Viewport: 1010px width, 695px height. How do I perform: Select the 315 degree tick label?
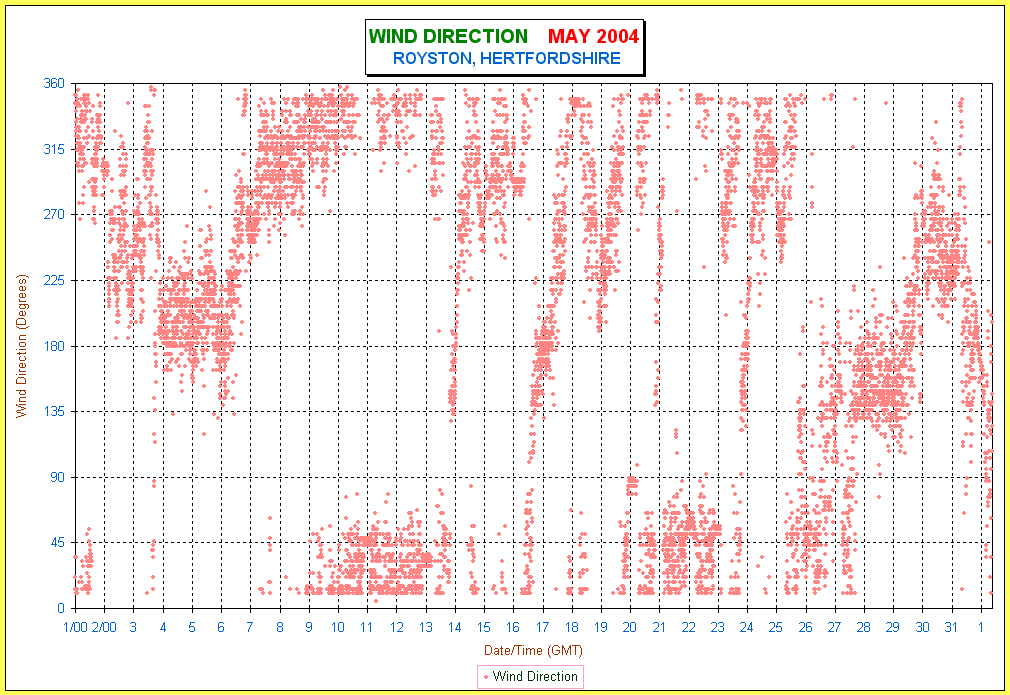tap(54, 150)
